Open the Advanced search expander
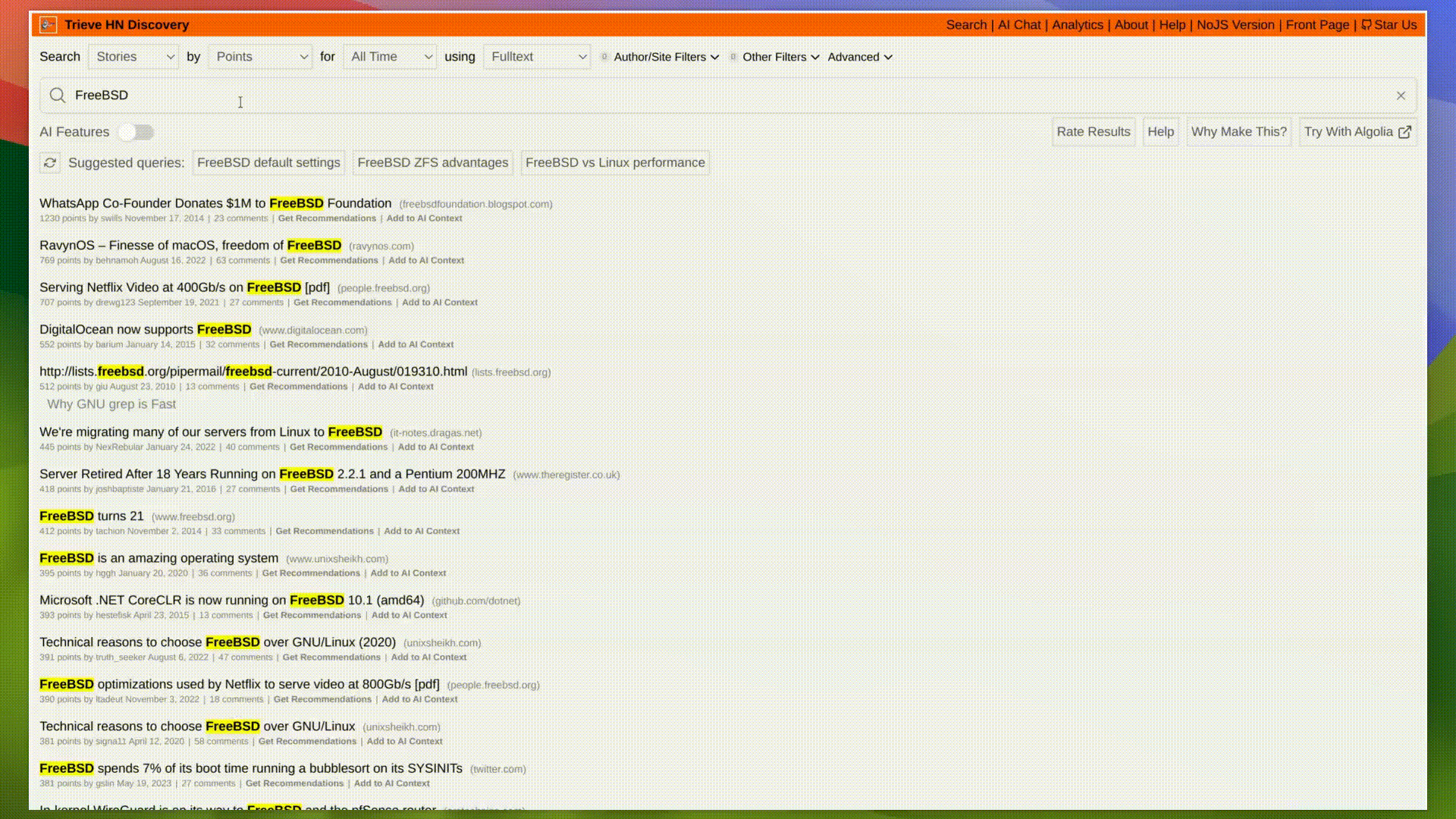This screenshot has height=819, width=1456. coord(859,57)
